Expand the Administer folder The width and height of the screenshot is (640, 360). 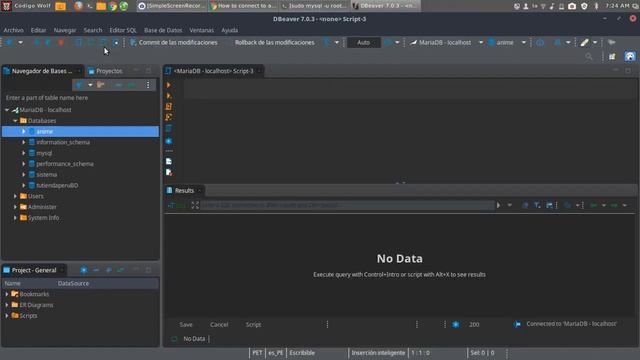point(15,207)
